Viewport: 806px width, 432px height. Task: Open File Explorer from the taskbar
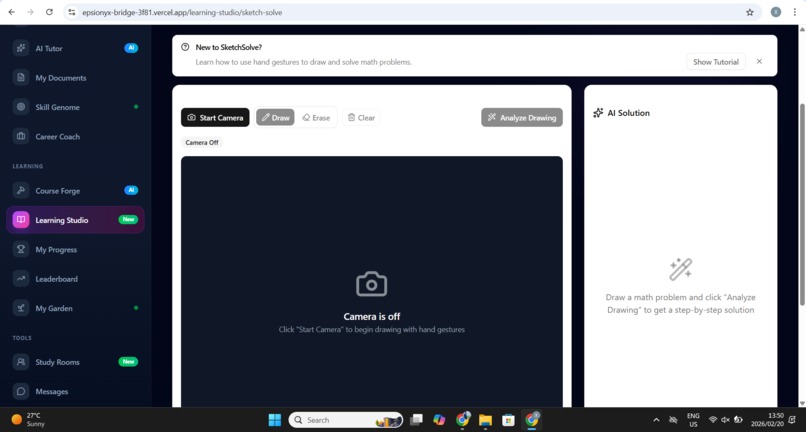485,420
